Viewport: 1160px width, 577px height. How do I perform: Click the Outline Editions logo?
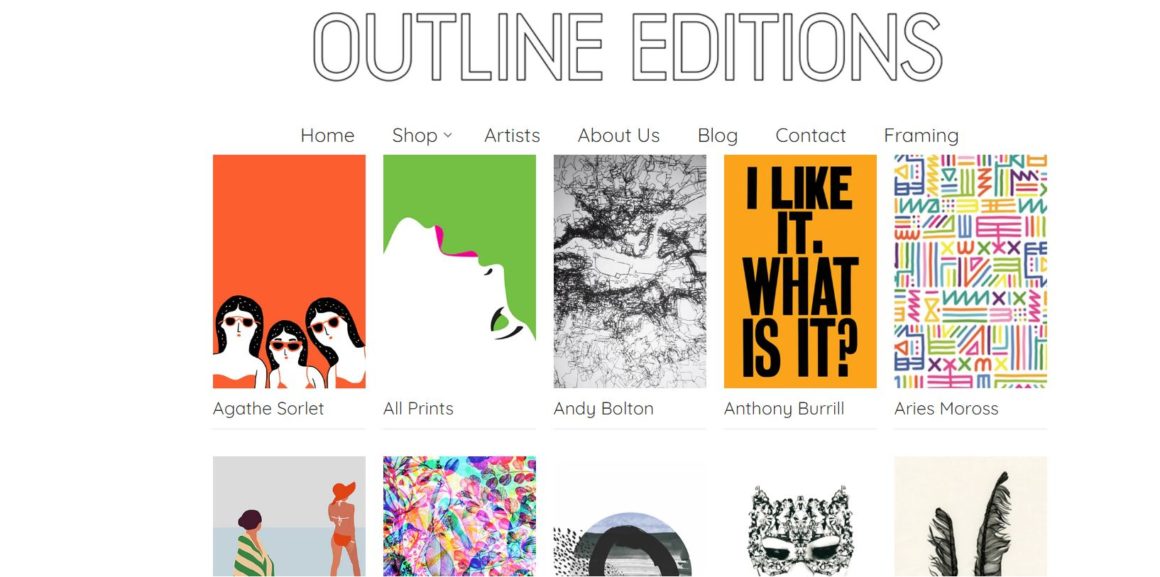tap(627, 46)
